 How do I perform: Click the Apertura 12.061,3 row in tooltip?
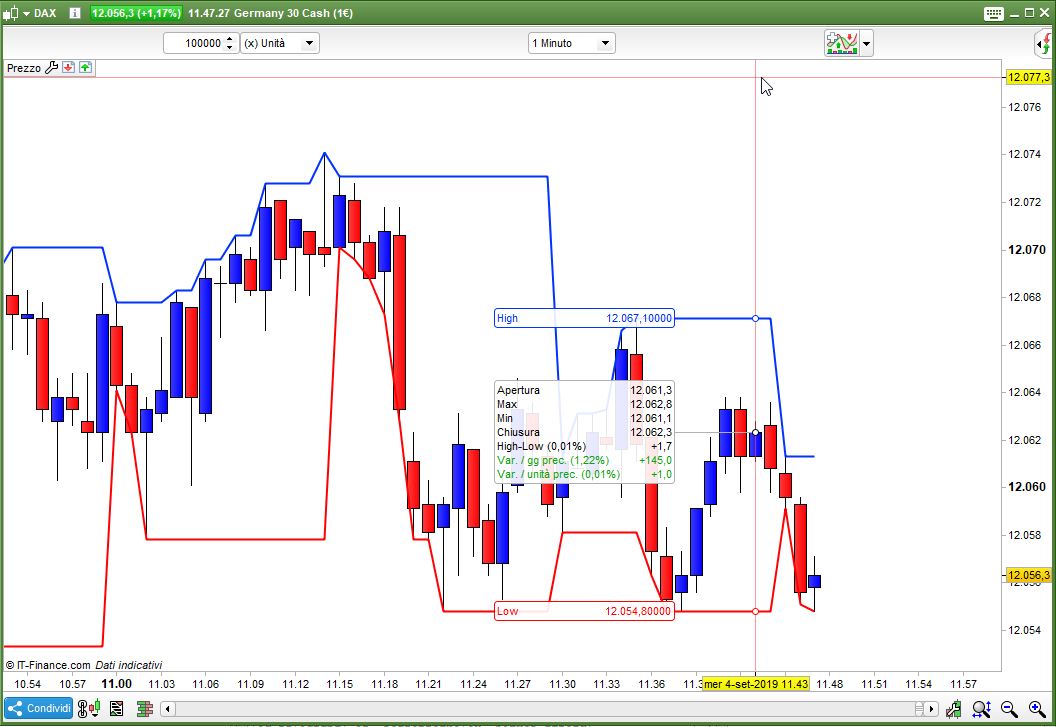coord(584,390)
